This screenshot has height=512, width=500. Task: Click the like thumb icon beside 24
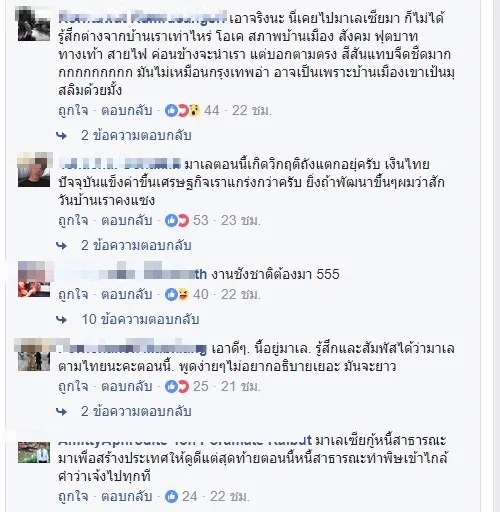coord(171,496)
